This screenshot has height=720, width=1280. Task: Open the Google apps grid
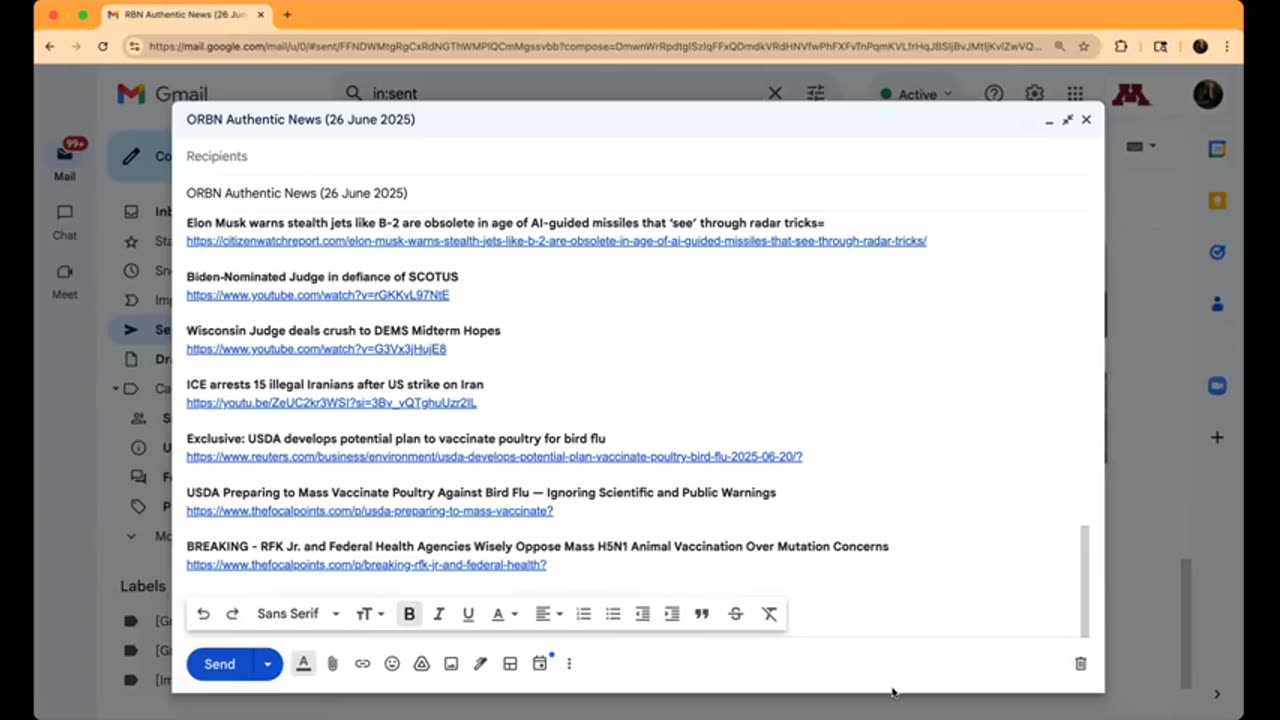point(1075,93)
